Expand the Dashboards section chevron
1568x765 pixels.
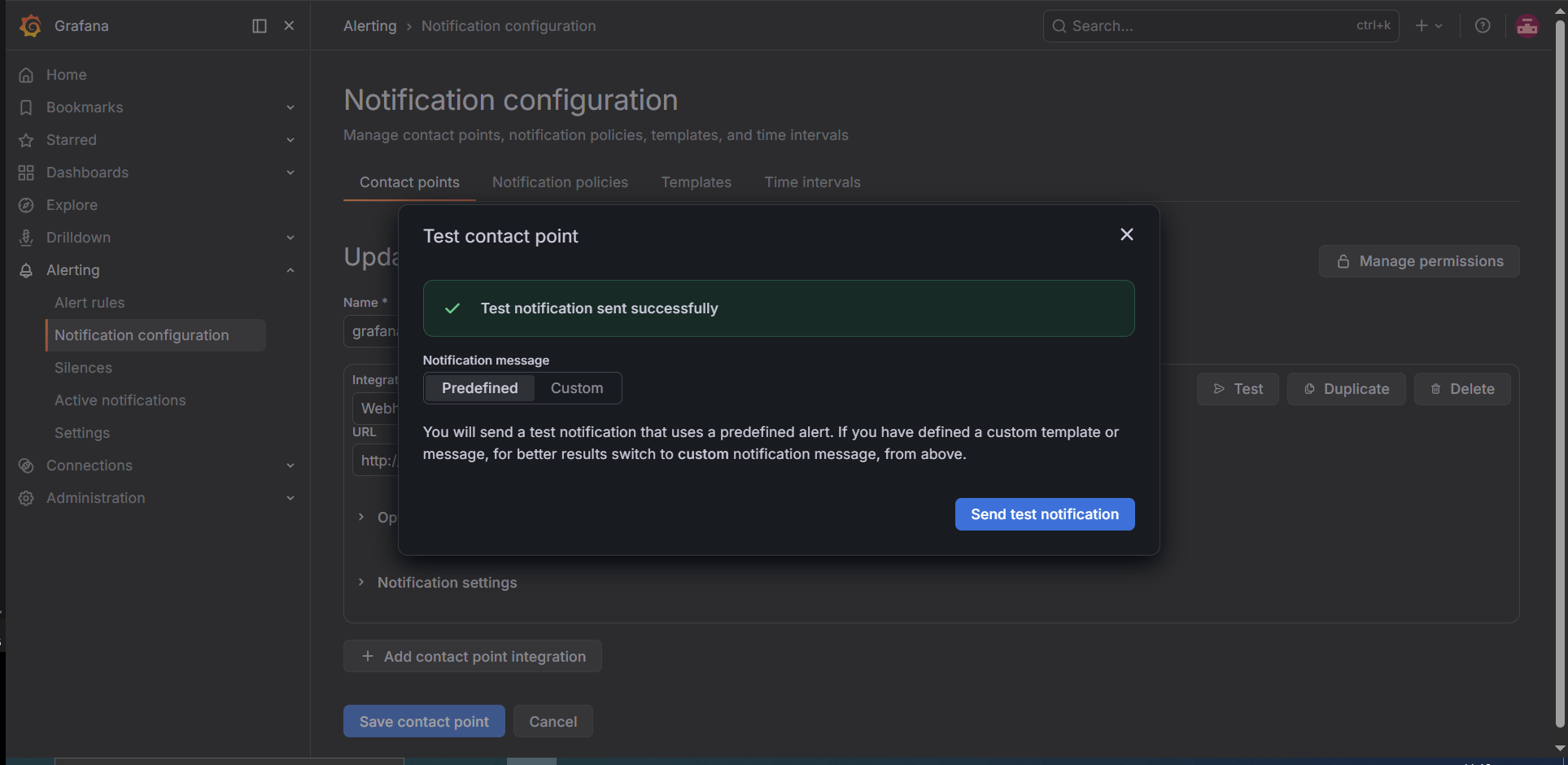(x=290, y=173)
